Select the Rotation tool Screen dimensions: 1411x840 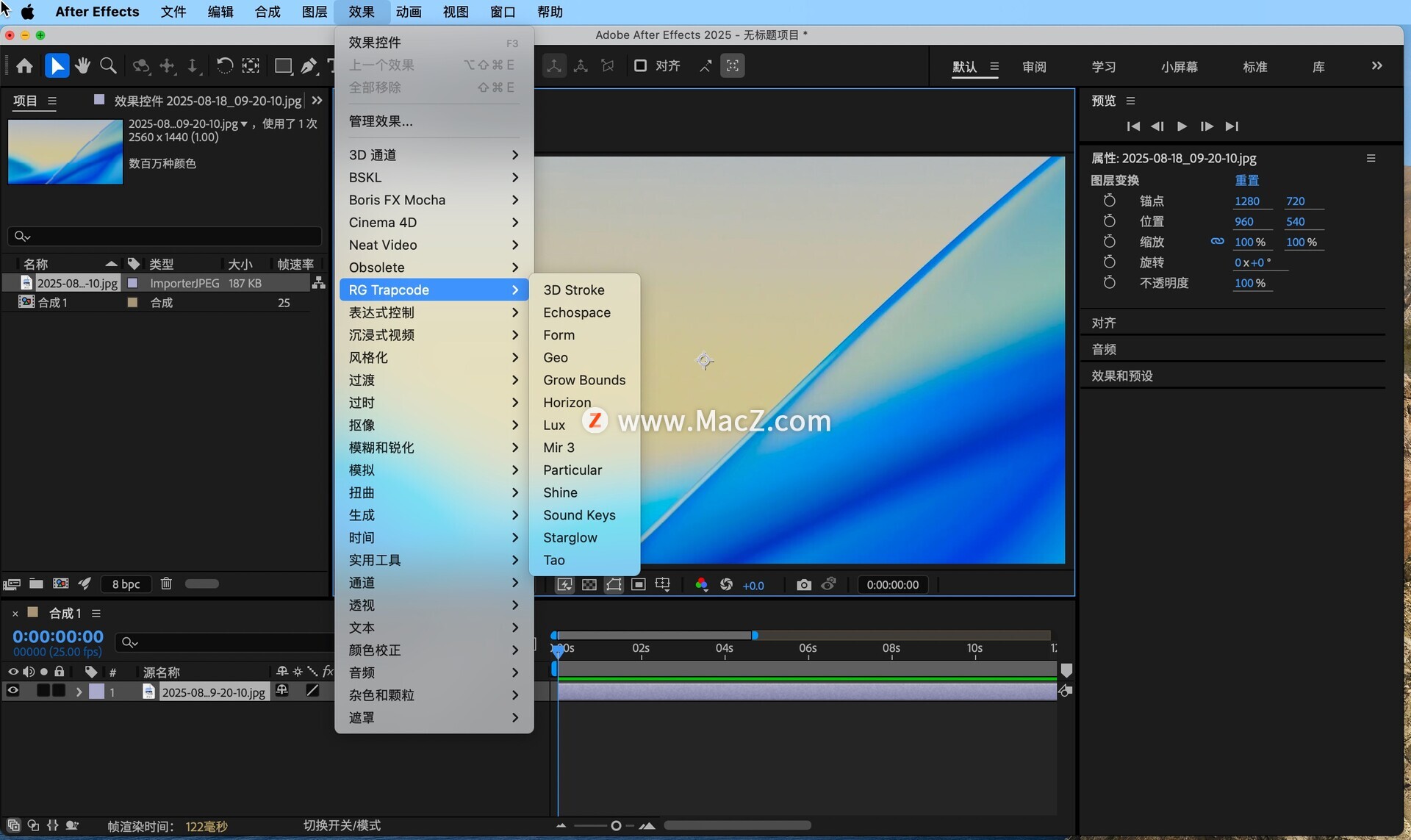[x=224, y=66]
